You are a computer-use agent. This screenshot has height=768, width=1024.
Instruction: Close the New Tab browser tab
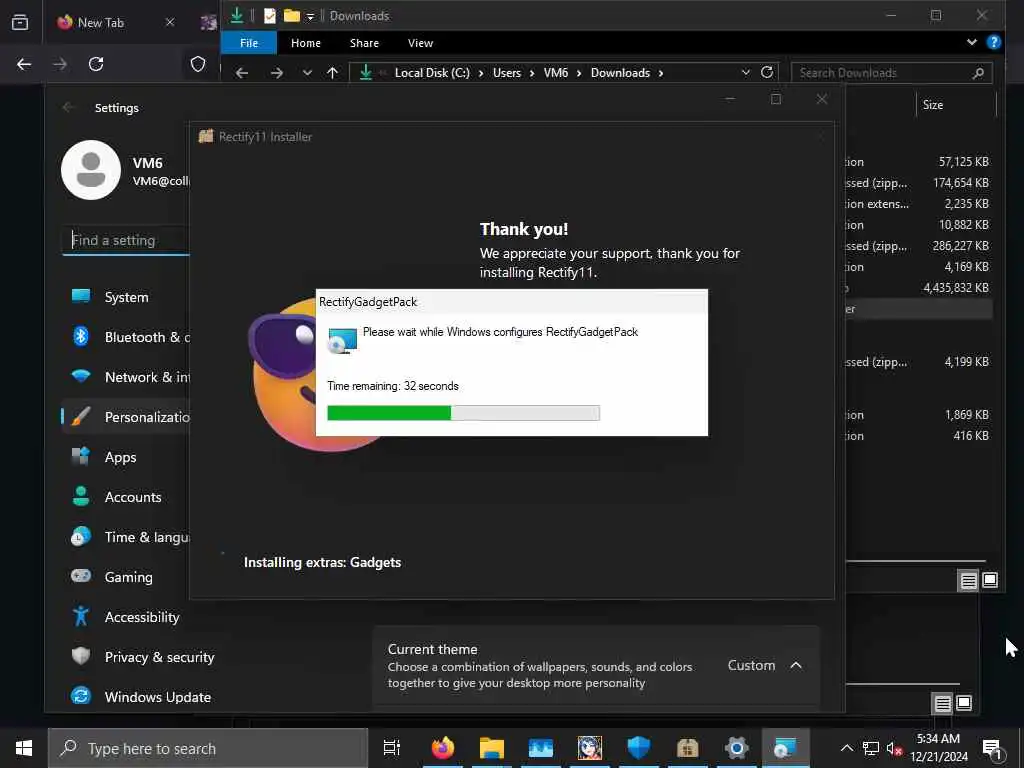point(170,22)
